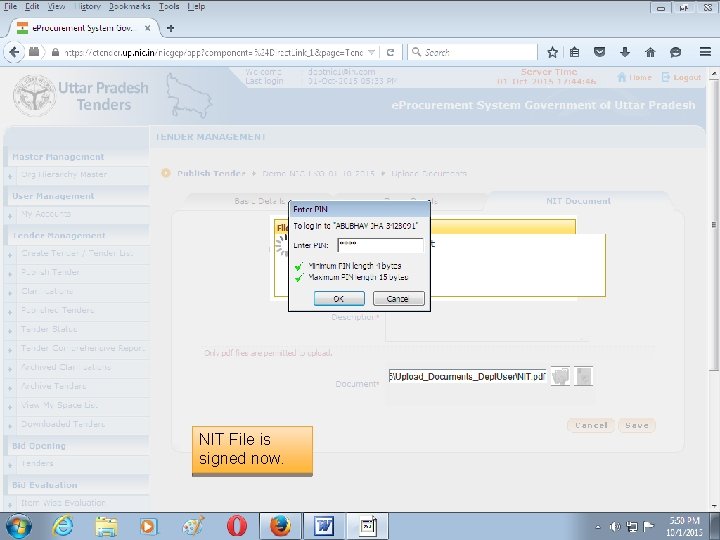Expand the Tender Status sidebar item
The image size is (720, 540).
click(10, 330)
